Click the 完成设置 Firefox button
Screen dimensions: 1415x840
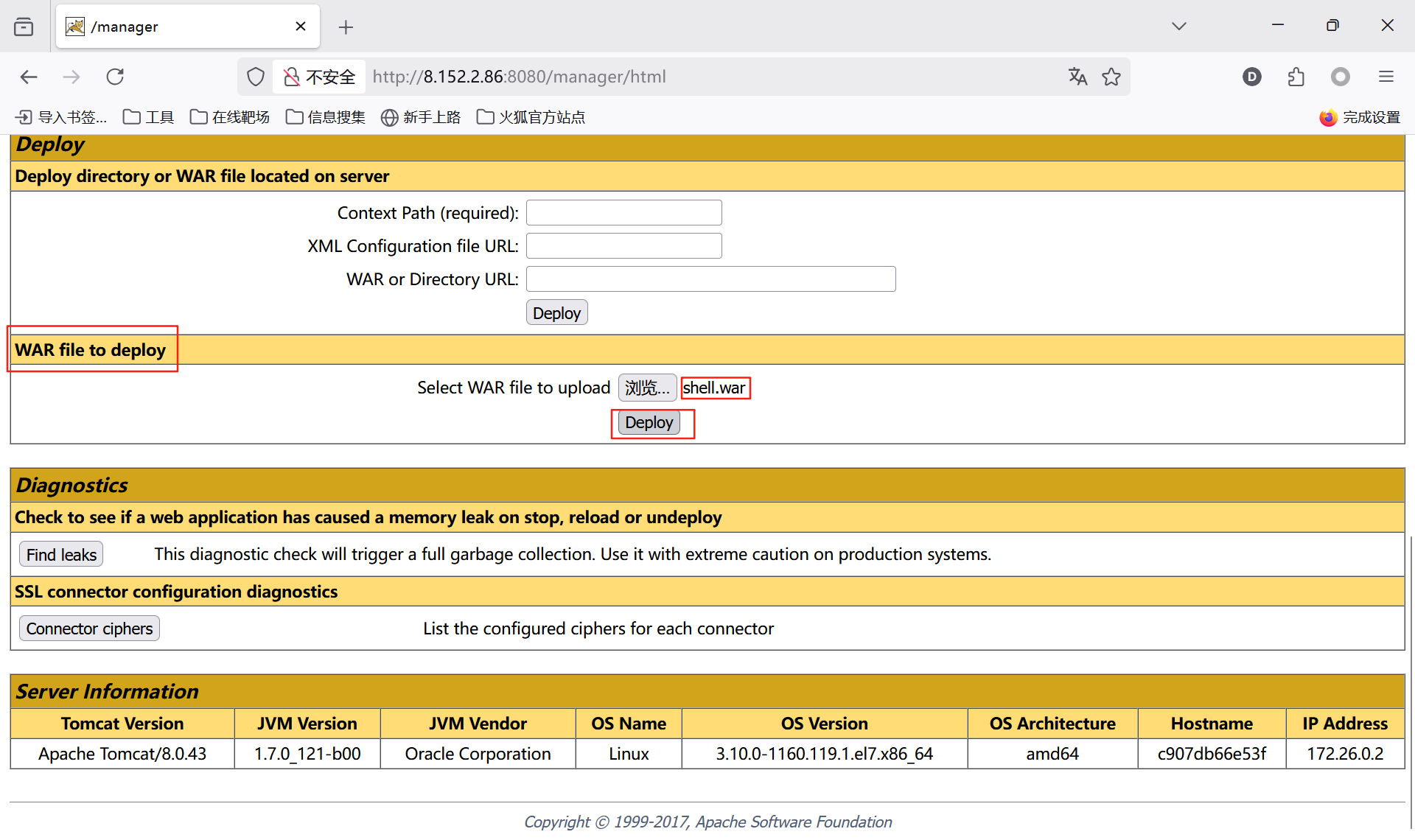click(x=1360, y=117)
